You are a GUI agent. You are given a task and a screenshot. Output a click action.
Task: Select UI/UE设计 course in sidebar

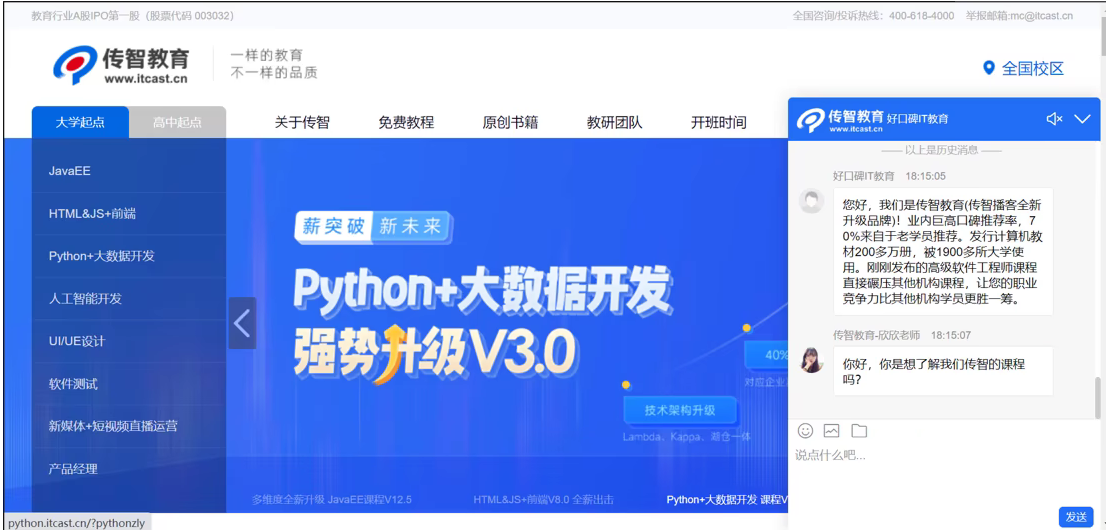pyautogui.click(x=129, y=341)
